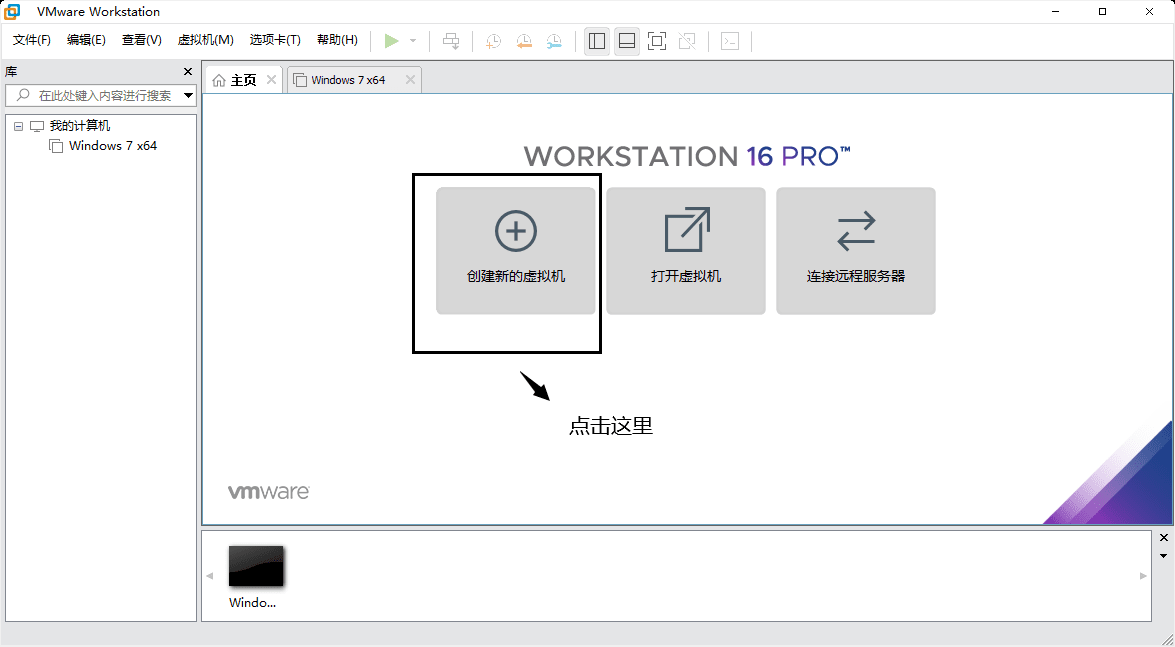The image size is (1175, 647).
Task: Click the Unity mode toolbar icon
Action: tap(686, 40)
